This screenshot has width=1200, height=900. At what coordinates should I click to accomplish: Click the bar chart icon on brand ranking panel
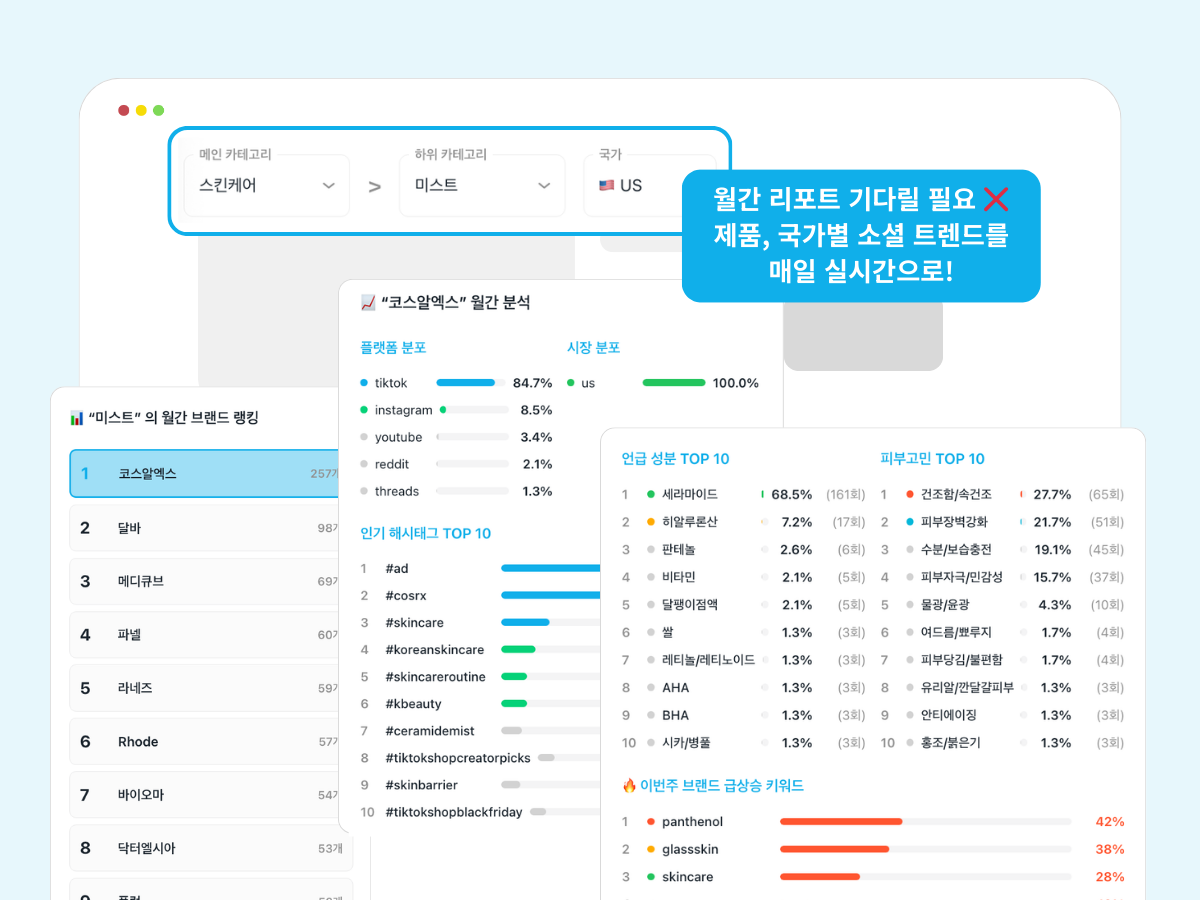click(x=78, y=418)
